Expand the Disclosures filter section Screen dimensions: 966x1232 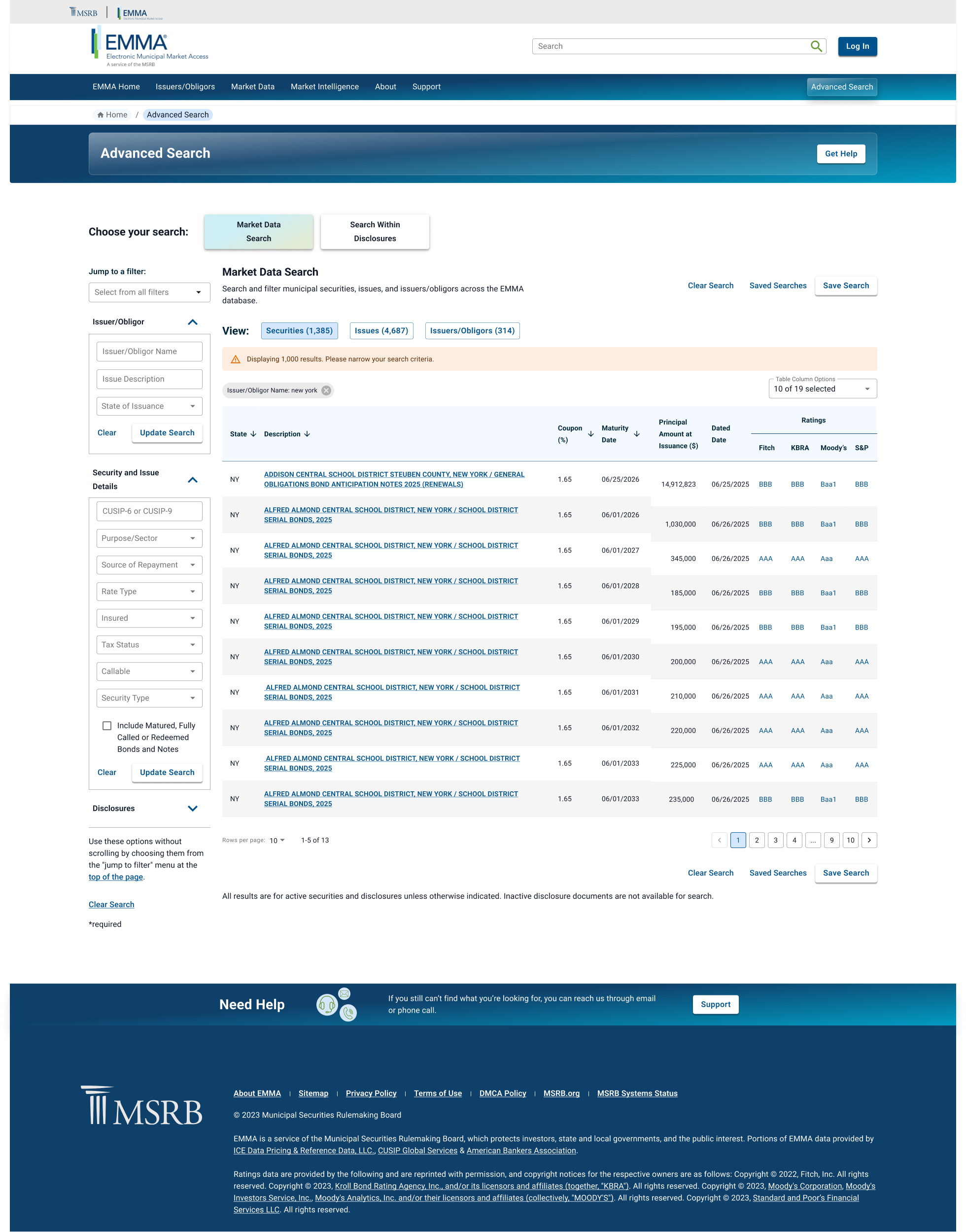pos(192,809)
